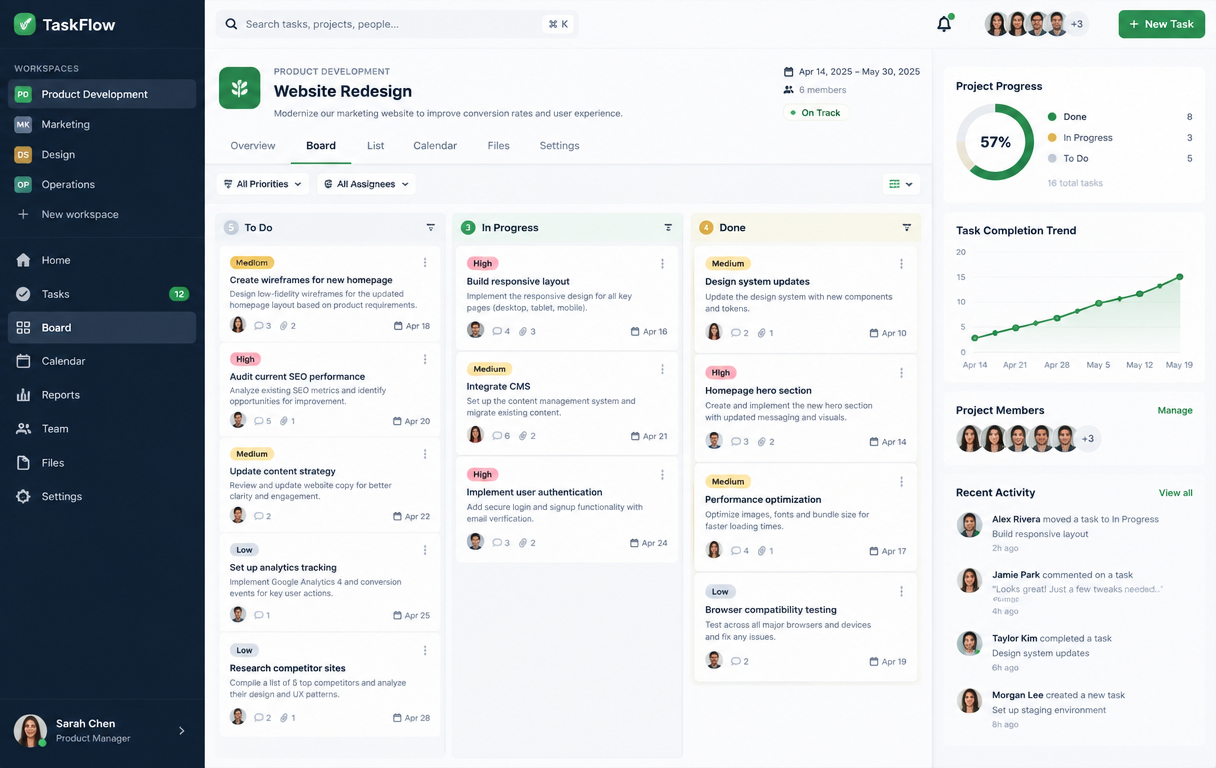This screenshot has width=1216, height=768.
Task: Click the Website Redesign green leaf project icon
Action: click(240, 88)
